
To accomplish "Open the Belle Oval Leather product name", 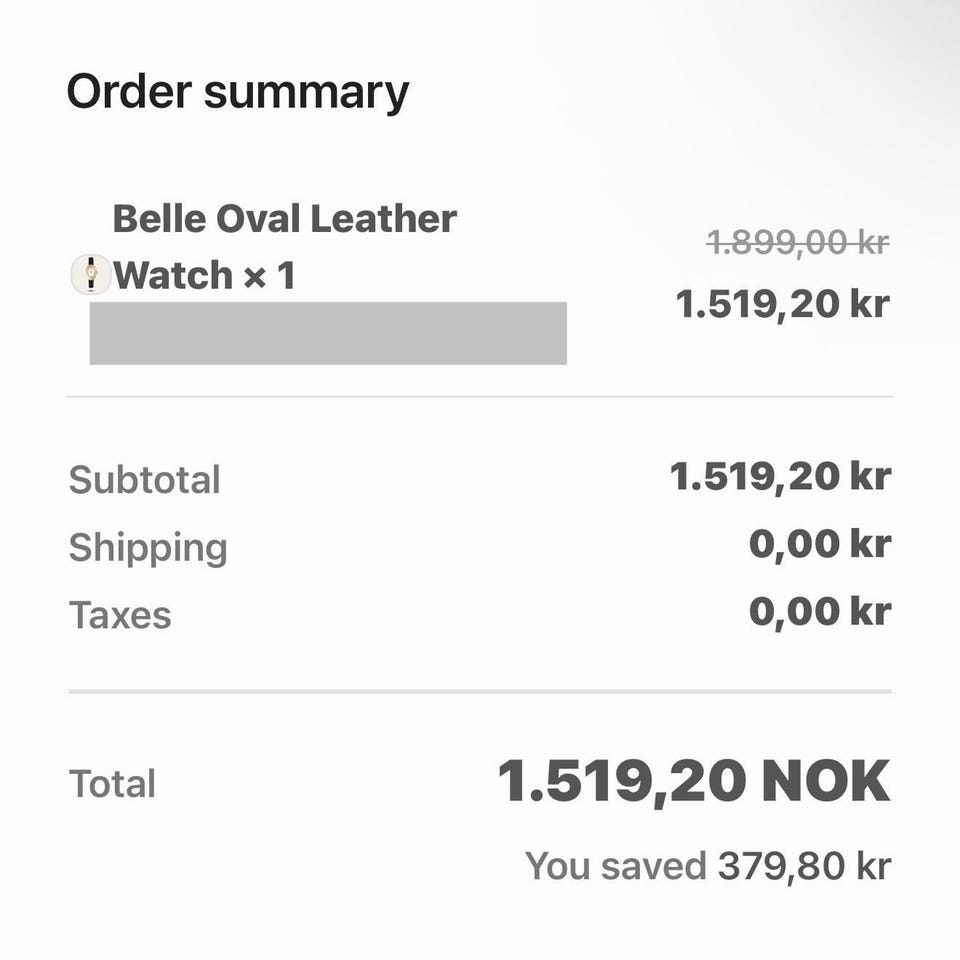I will (x=285, y=219).
